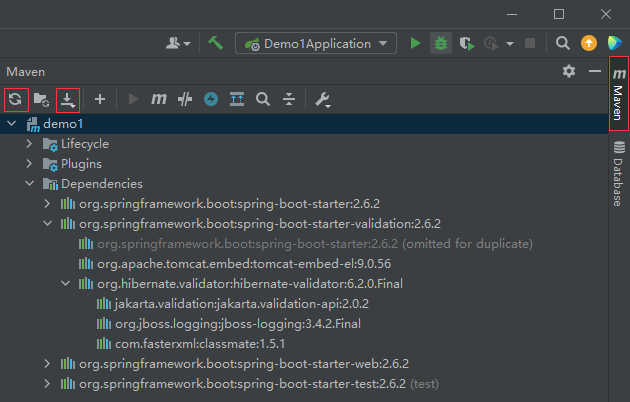
Task: Expand the Lifecycle node
Action: point(29,143)
